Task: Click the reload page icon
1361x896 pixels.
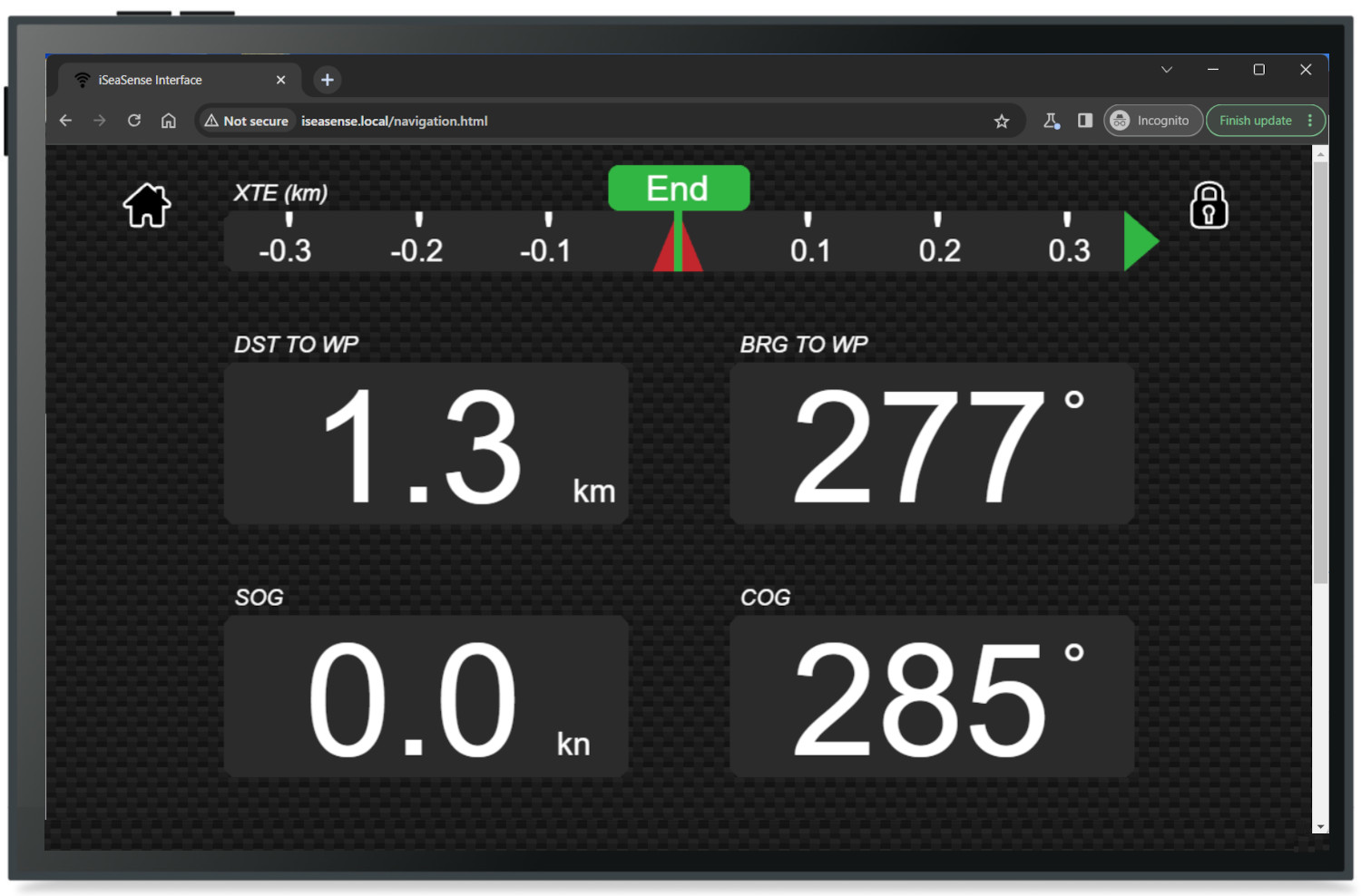Action: 133,120
